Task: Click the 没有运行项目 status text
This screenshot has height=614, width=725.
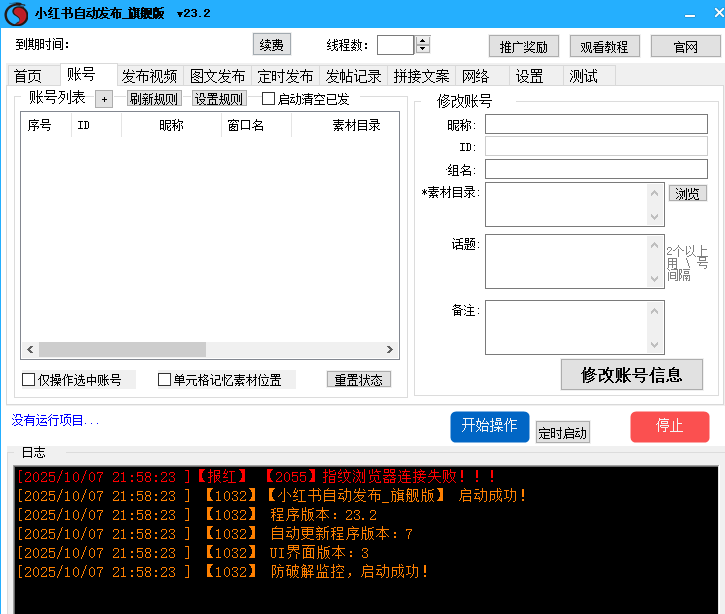Action: tap(55, 420)
